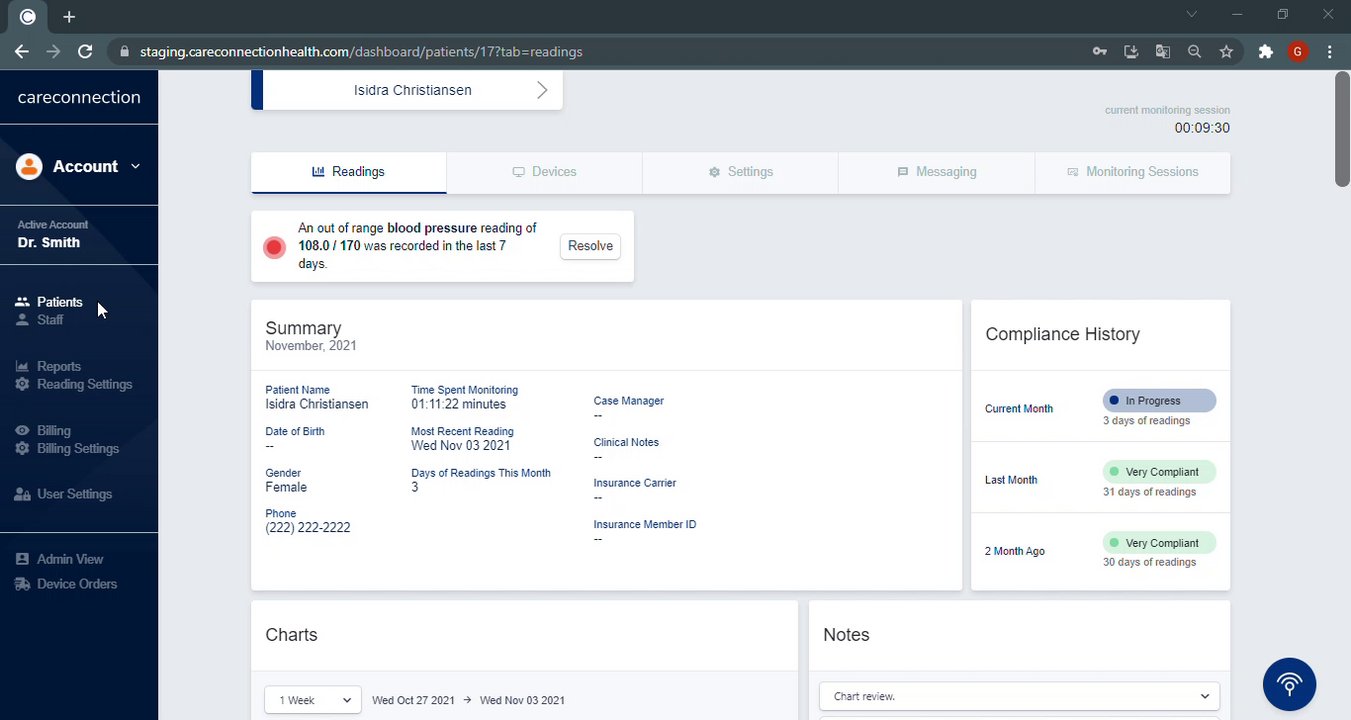Screen dimensions: 1351x720
Task: Switch to the Messaging tab
Action: (936, 172)
